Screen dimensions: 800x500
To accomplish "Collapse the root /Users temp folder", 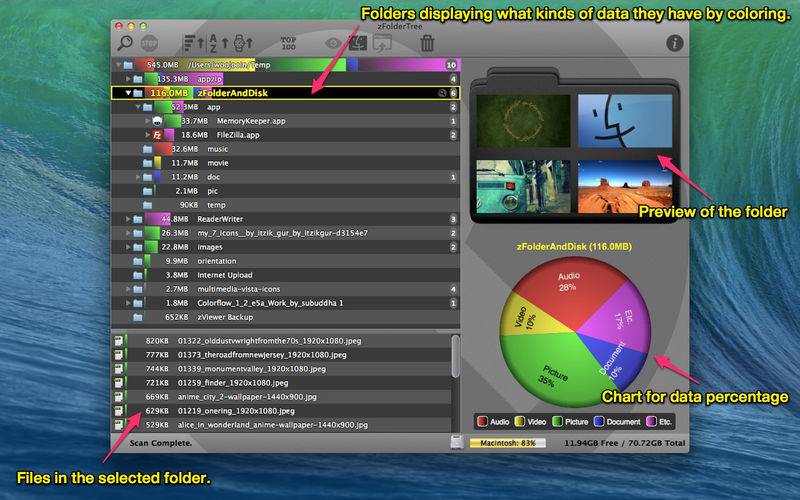I will click(x=118, y=65).
